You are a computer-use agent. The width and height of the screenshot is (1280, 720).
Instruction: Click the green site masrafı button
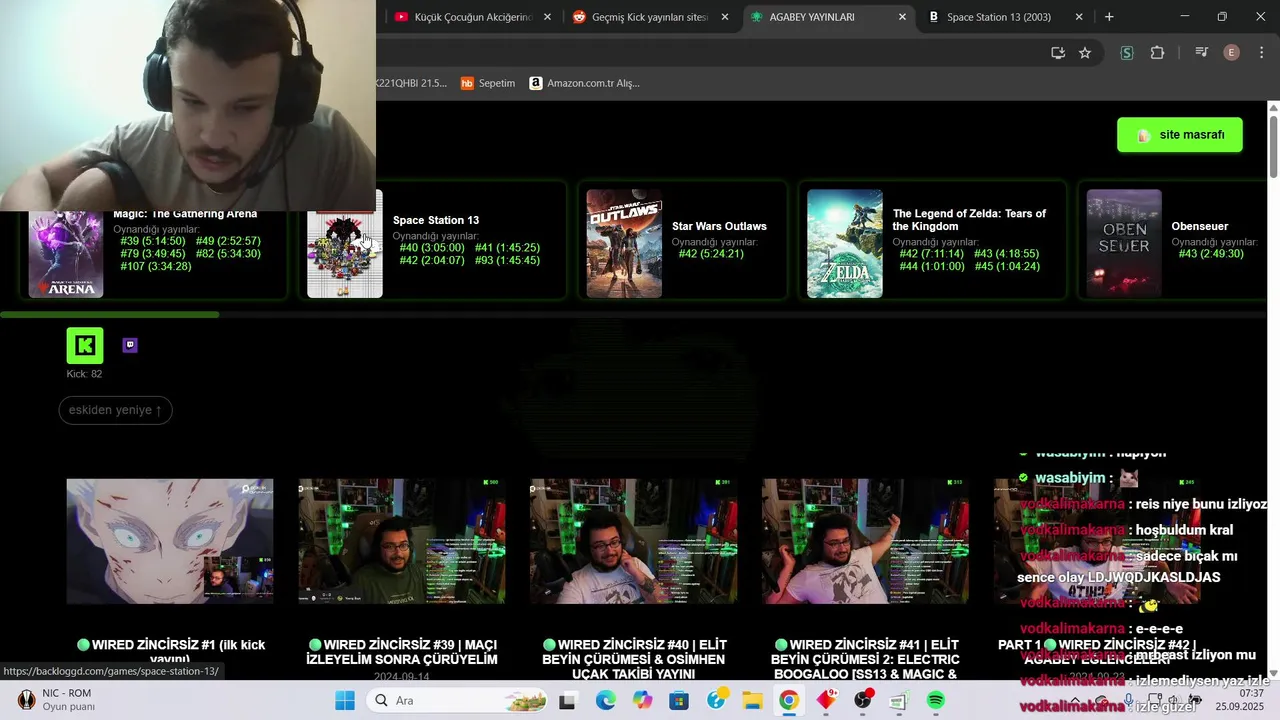[x=1180, y=135]
